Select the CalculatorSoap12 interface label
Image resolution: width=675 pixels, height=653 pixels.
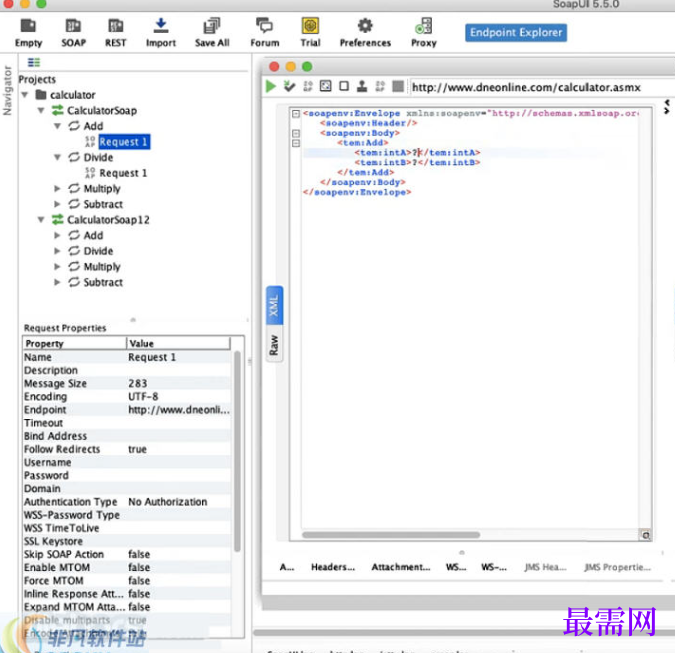point(108,220)
